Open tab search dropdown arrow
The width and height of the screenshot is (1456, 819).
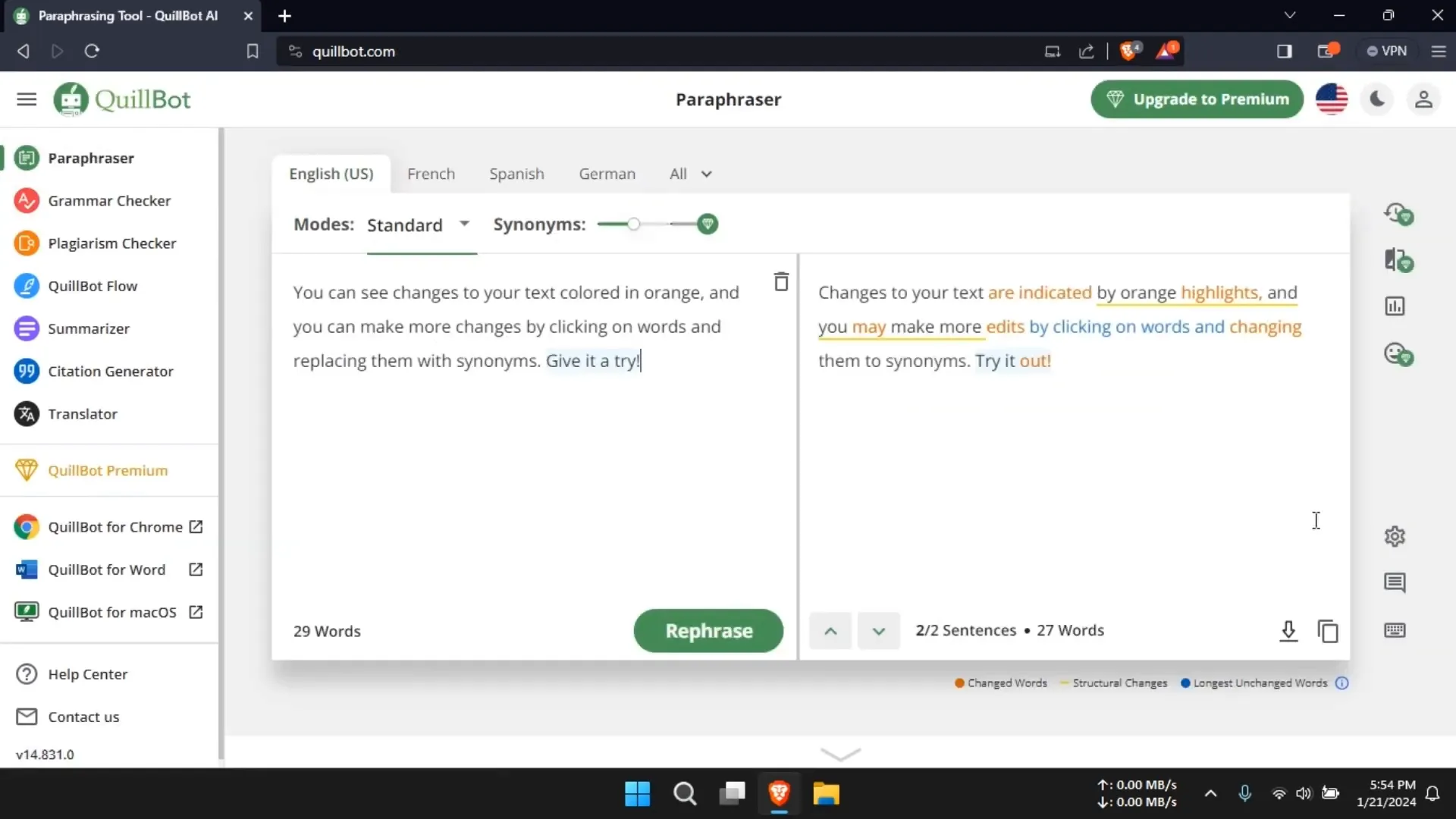click(x=1289, y=15)
